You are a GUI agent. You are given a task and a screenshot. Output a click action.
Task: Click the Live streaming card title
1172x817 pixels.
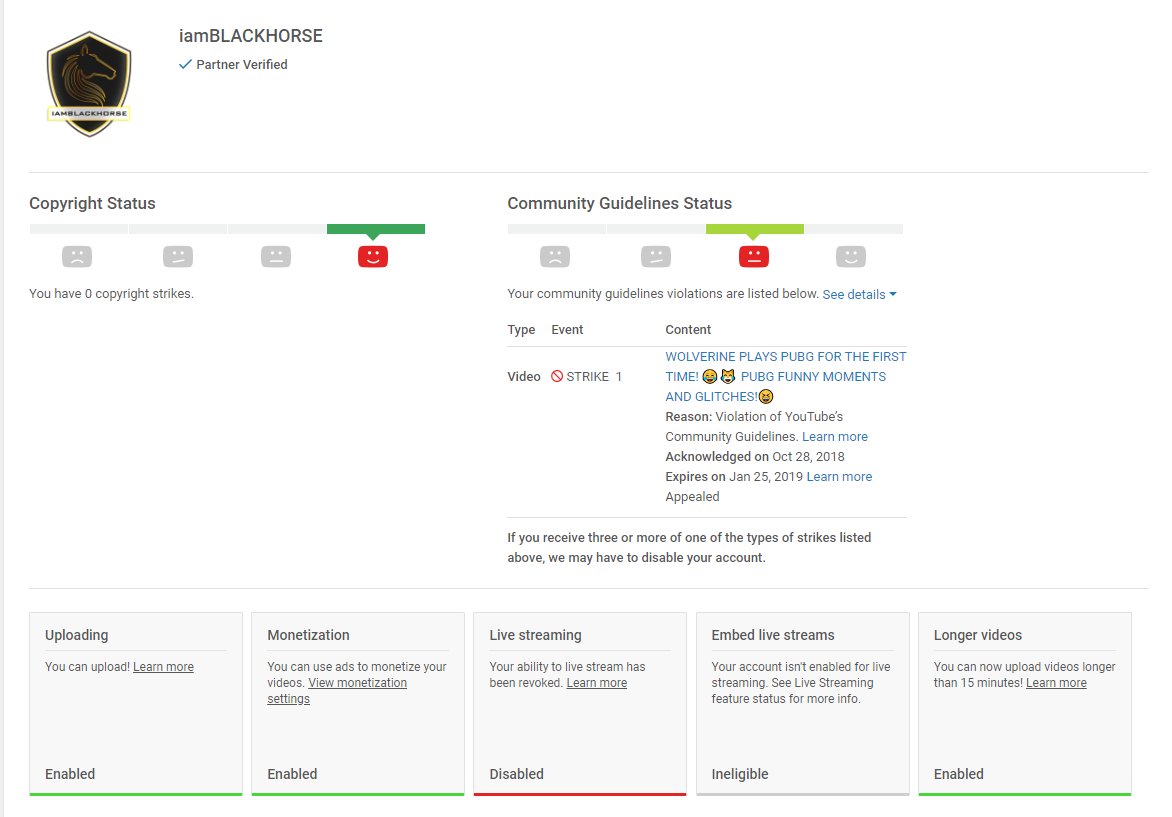(535, 635)
